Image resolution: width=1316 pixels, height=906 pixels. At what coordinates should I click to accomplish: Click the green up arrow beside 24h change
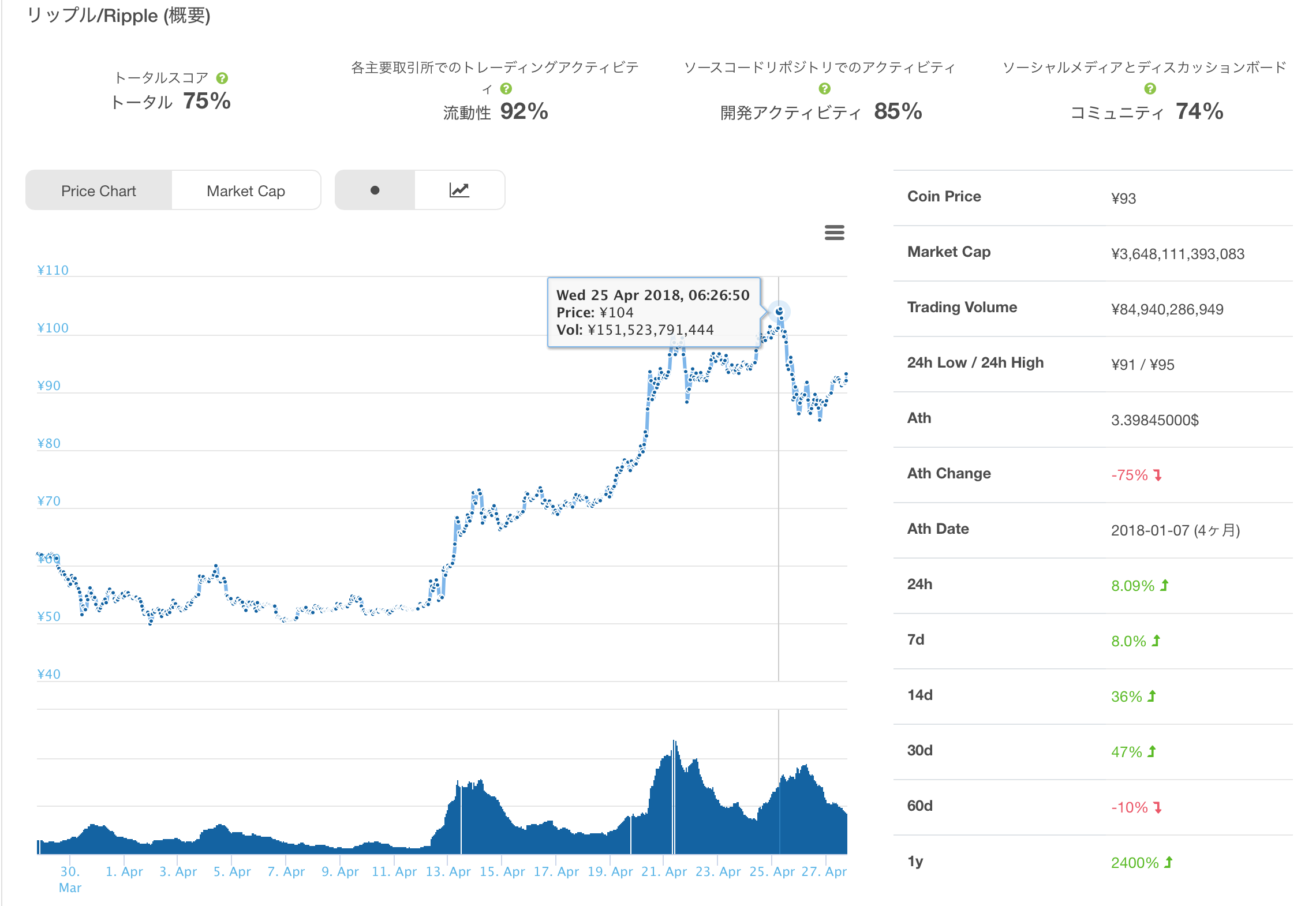pos(1164,585)
